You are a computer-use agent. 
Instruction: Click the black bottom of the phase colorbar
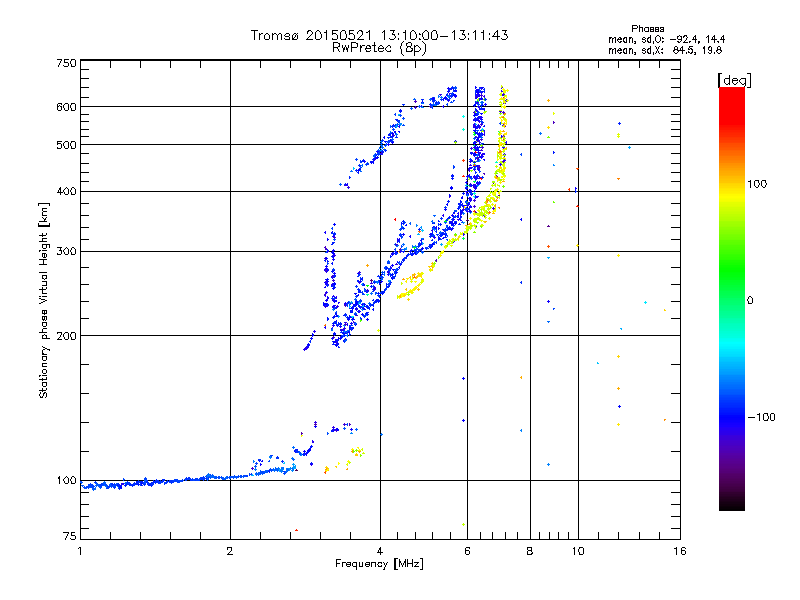tap(732, 504)
